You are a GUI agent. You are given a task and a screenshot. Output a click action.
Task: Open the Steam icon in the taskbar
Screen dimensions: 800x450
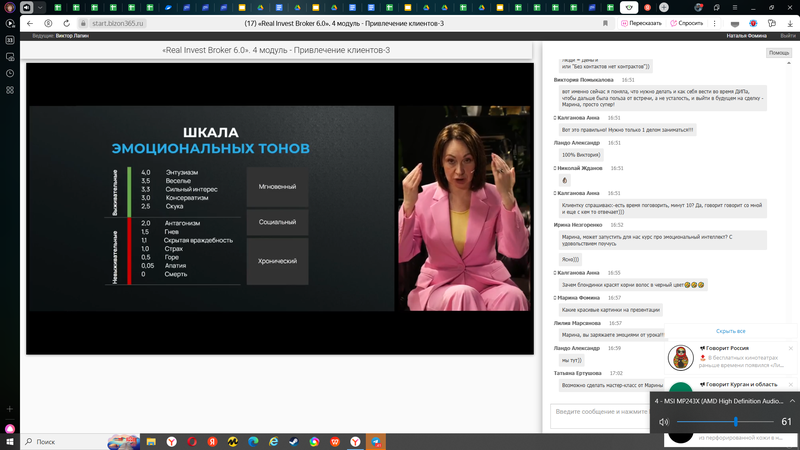293,441
